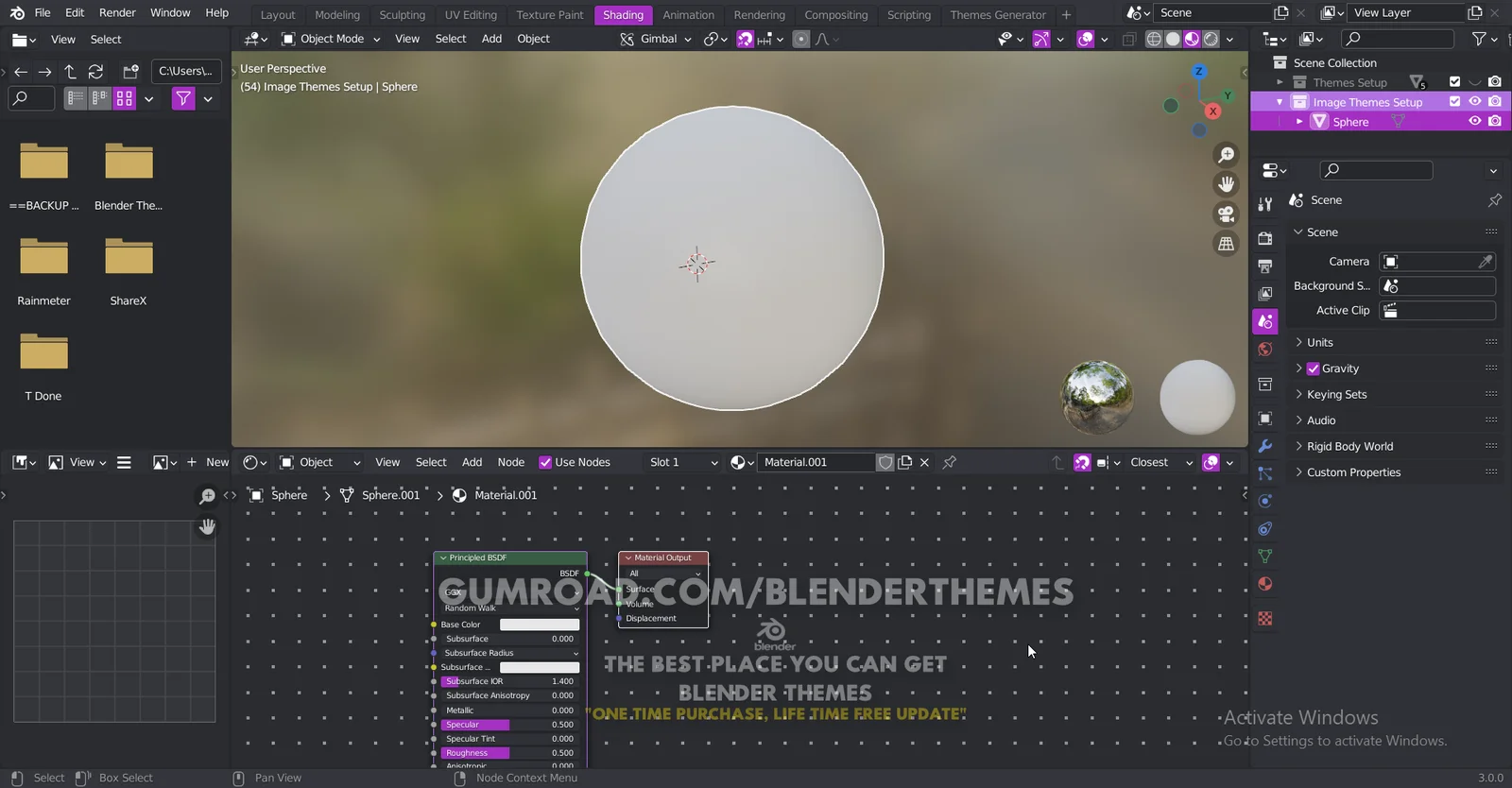Click the viewport pan hand icon
This screenshot has height=788, width=1512.
click(1226, 184)
